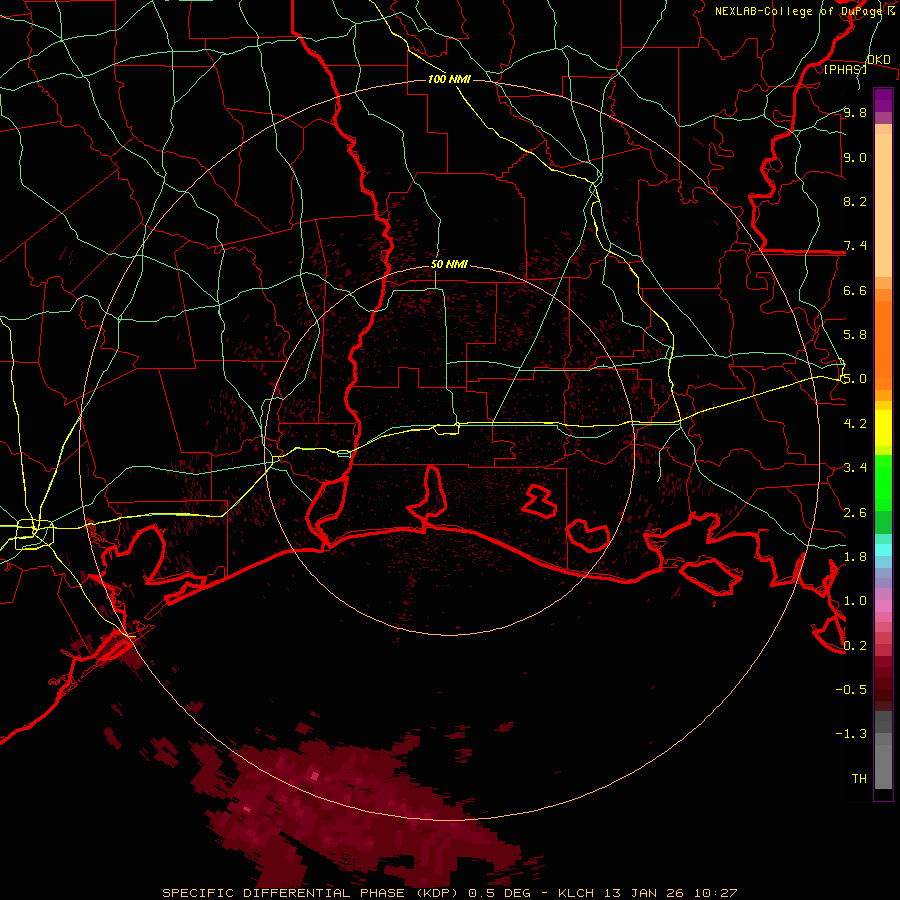Screen dimensions: 900x900
Task: Click the -0.5 value on color scale
Action: pyautogui.click(x=851, y=690)
